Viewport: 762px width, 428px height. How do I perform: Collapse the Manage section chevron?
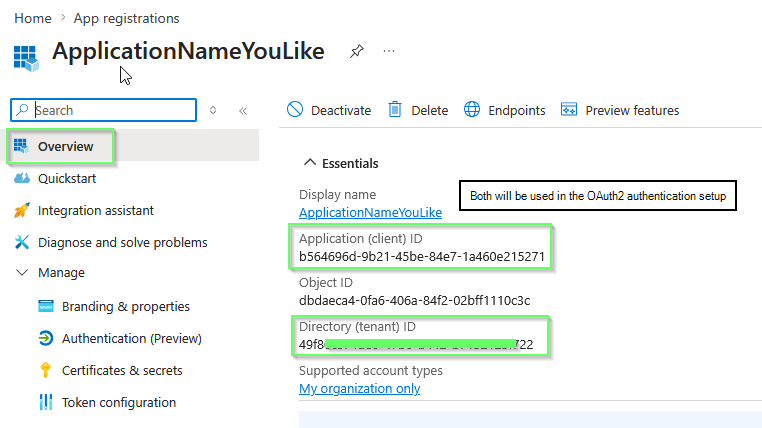(x=22, y=273)
